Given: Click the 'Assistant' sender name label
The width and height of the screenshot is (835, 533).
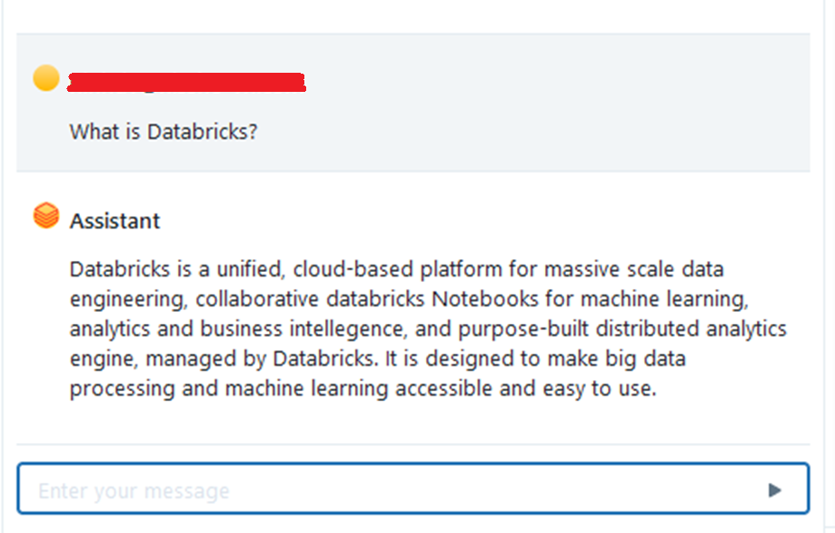Looking at the screenshot, I should (x=115, y=221).
